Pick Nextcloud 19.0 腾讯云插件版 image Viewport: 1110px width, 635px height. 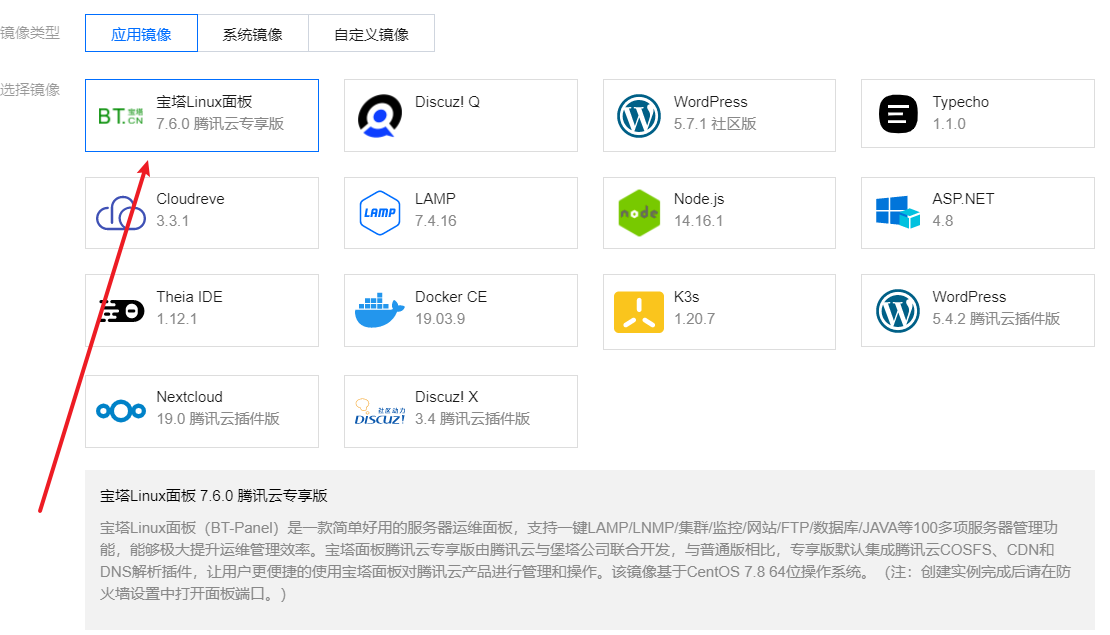(202, 411)
